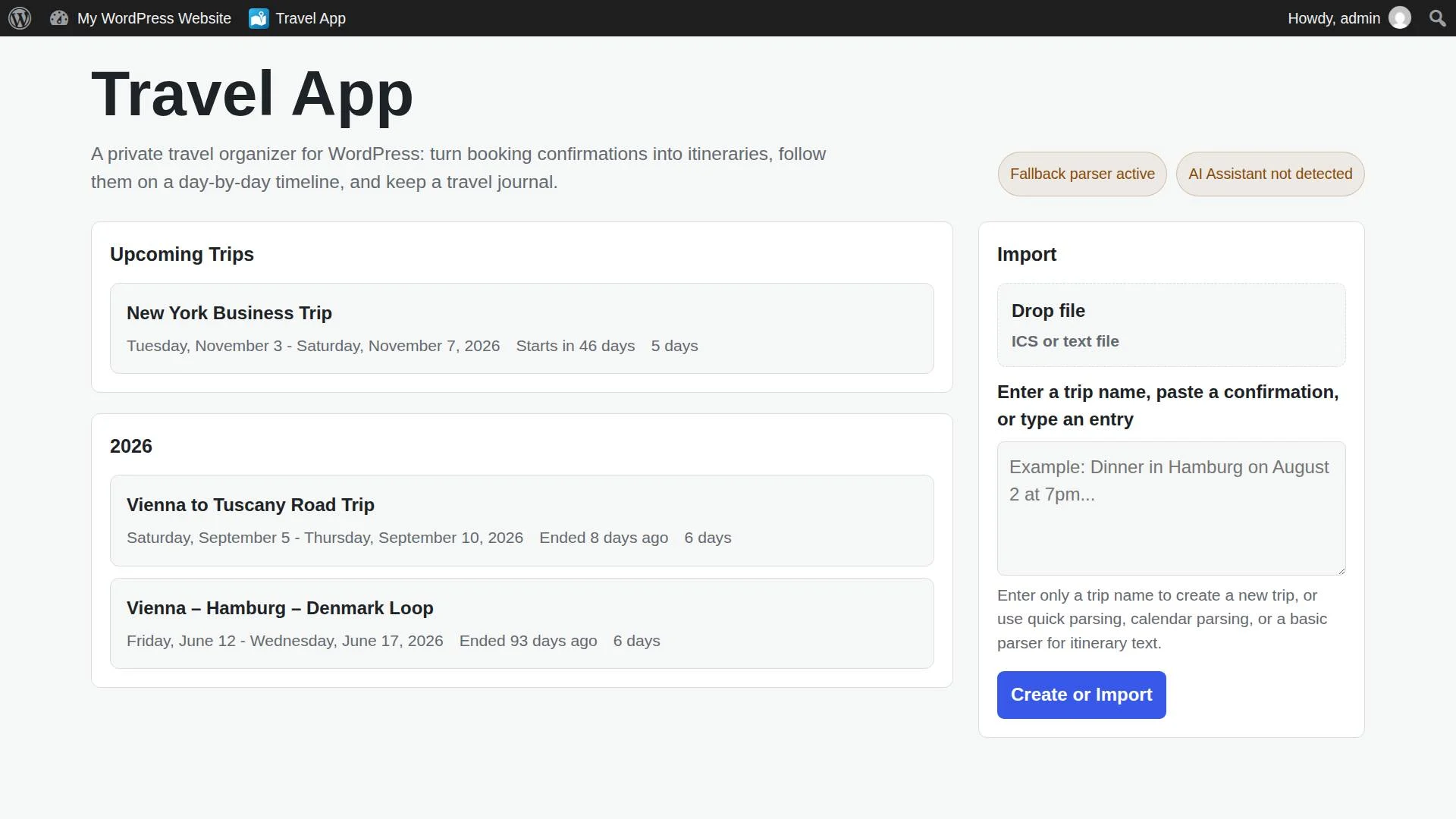Focus the trip entry text area
This screenshot has height=819, width=1456.
coord(1171,508)
